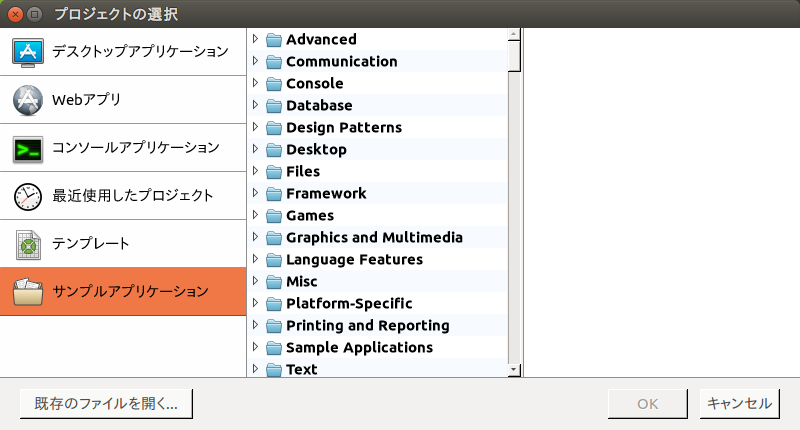Screen dimensions: 800x430
Task: Click scrollbar down arrow in sample list
Action: point(514,370)
